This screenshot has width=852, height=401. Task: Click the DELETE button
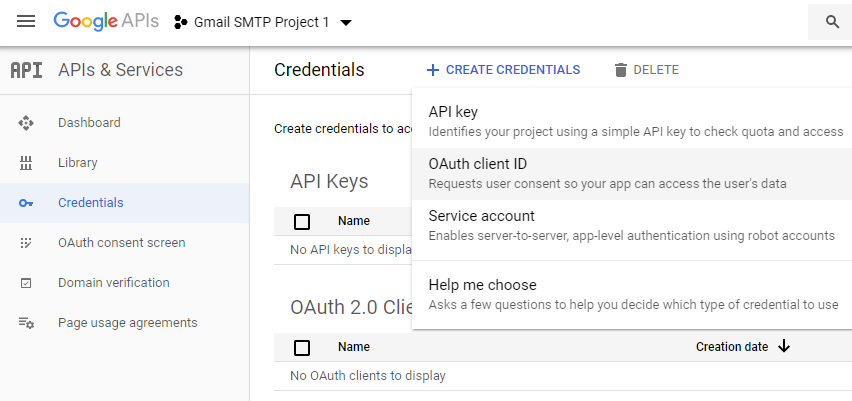coord(647,70)
